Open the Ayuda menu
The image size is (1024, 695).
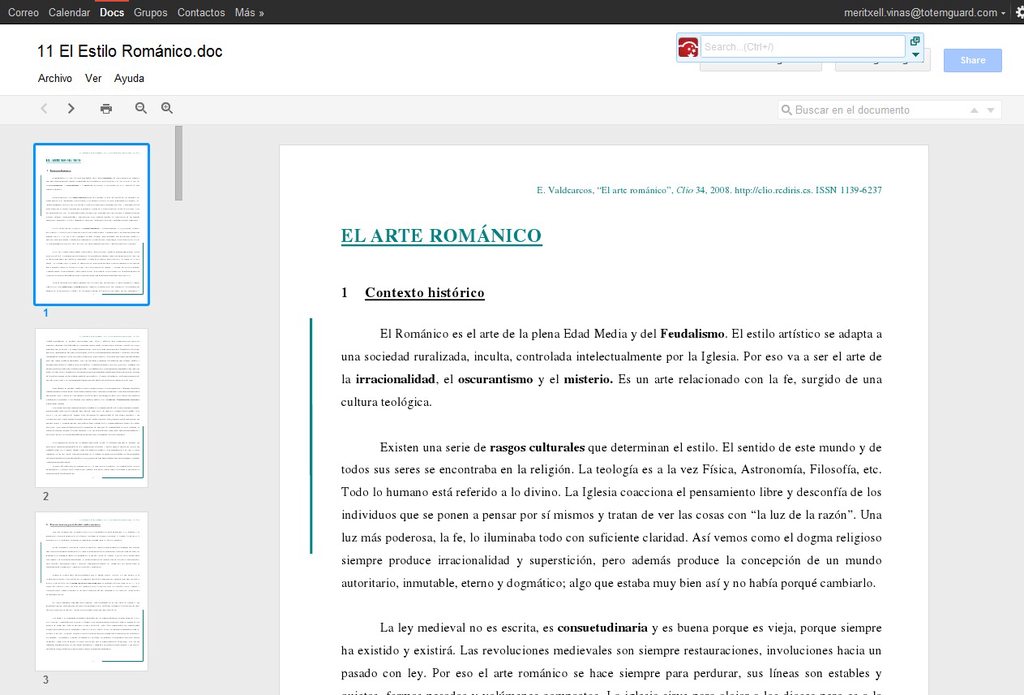[129, 78]
